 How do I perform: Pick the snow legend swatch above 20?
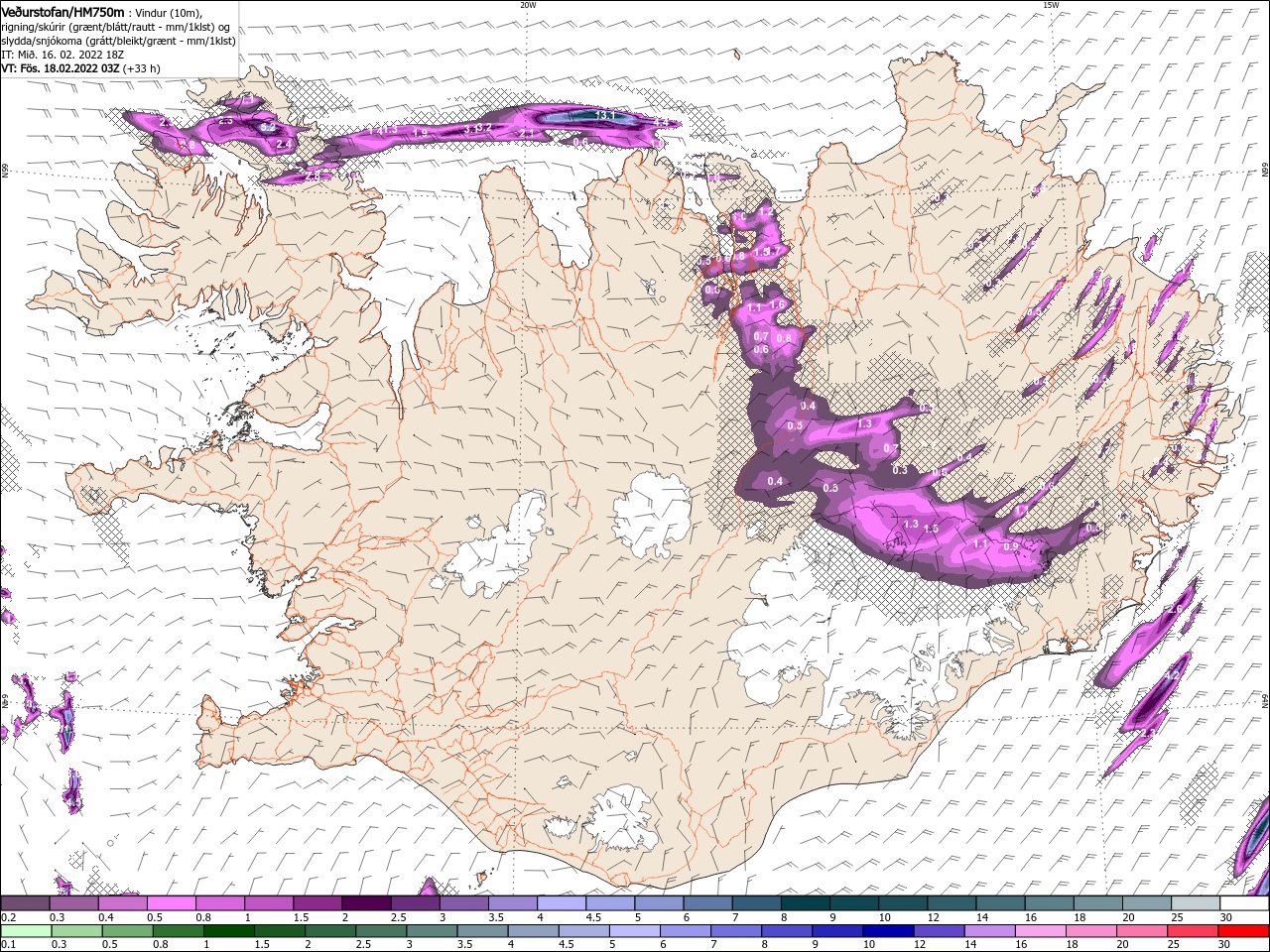[1146, 902]
